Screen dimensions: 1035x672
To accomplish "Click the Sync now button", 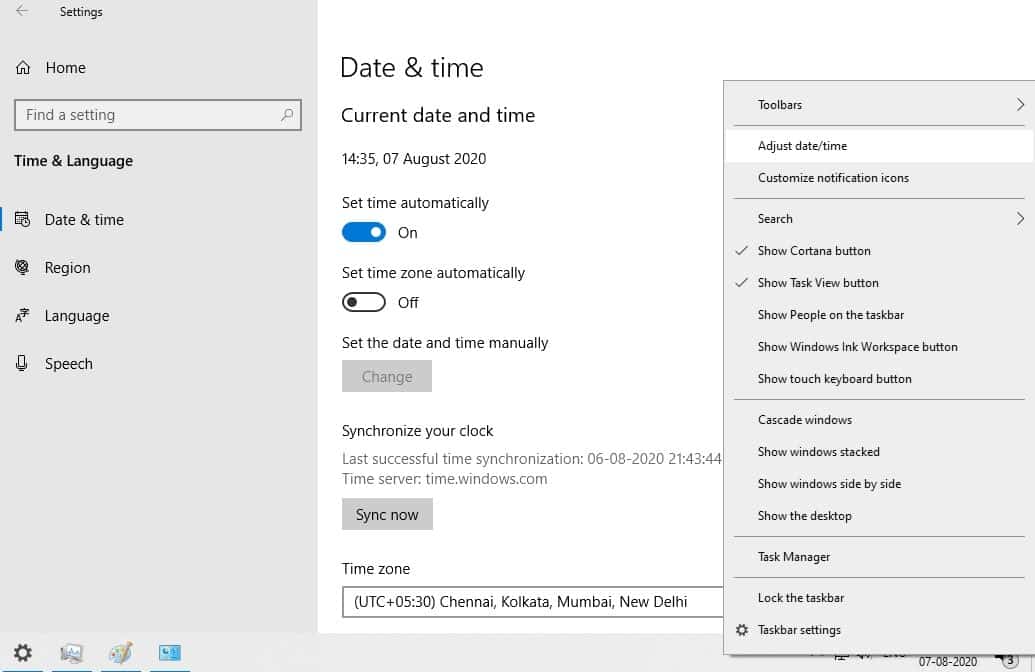I will 387,514.
